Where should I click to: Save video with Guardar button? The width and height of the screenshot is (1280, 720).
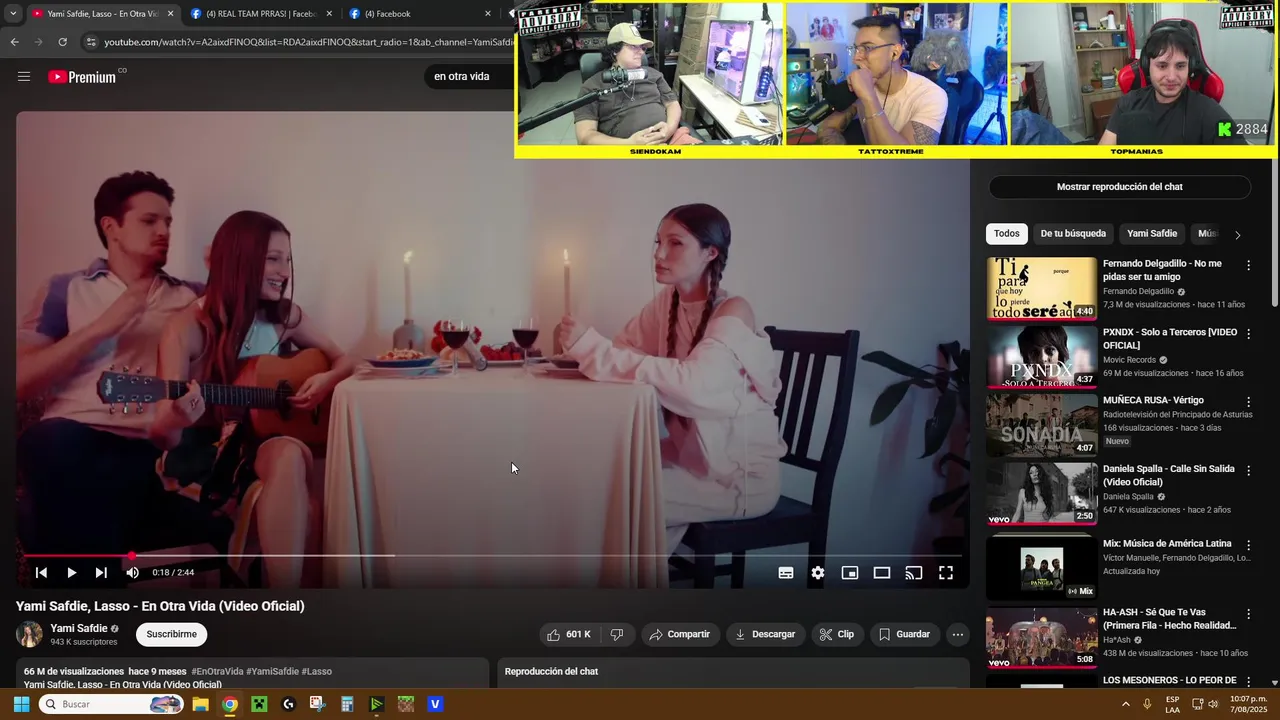coord(904,634)
